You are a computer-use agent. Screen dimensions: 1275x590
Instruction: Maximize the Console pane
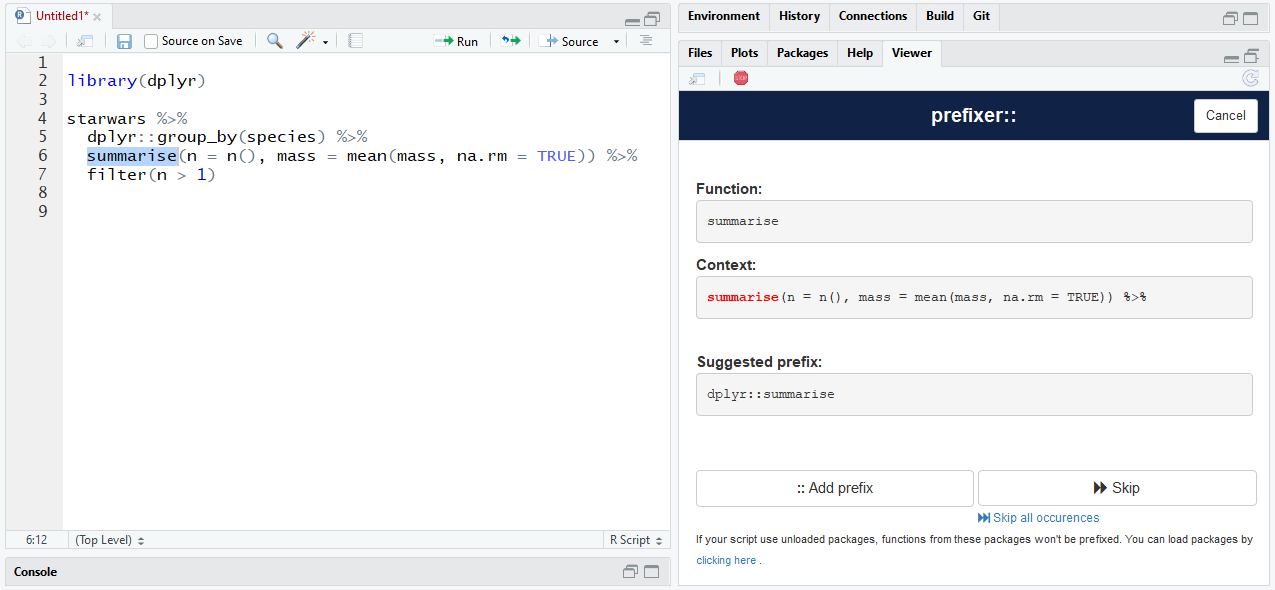tap(651, 572)
